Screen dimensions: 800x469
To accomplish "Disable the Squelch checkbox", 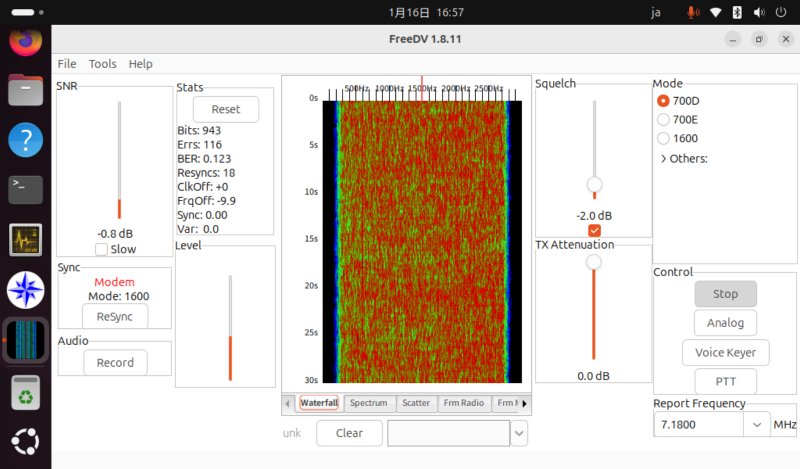I will point(594,231).
